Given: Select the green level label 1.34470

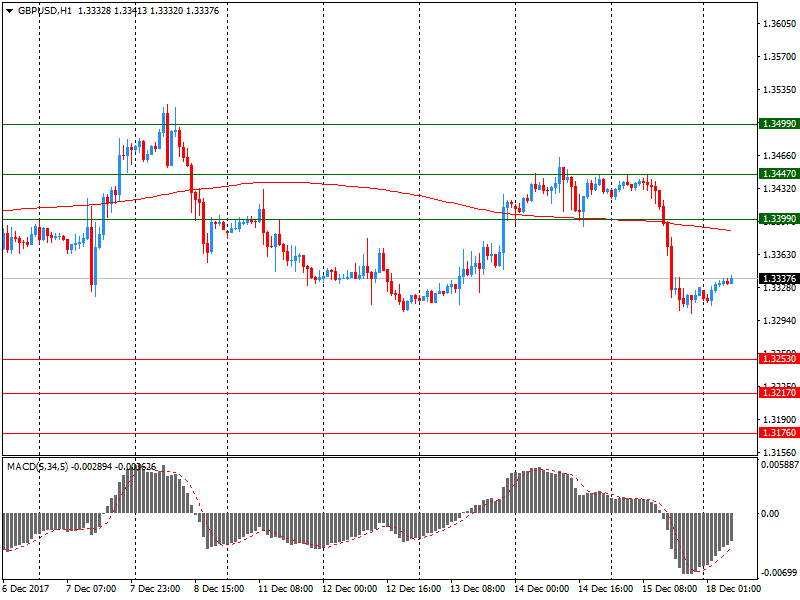Looking at the screenshot, I should point(779,174).
